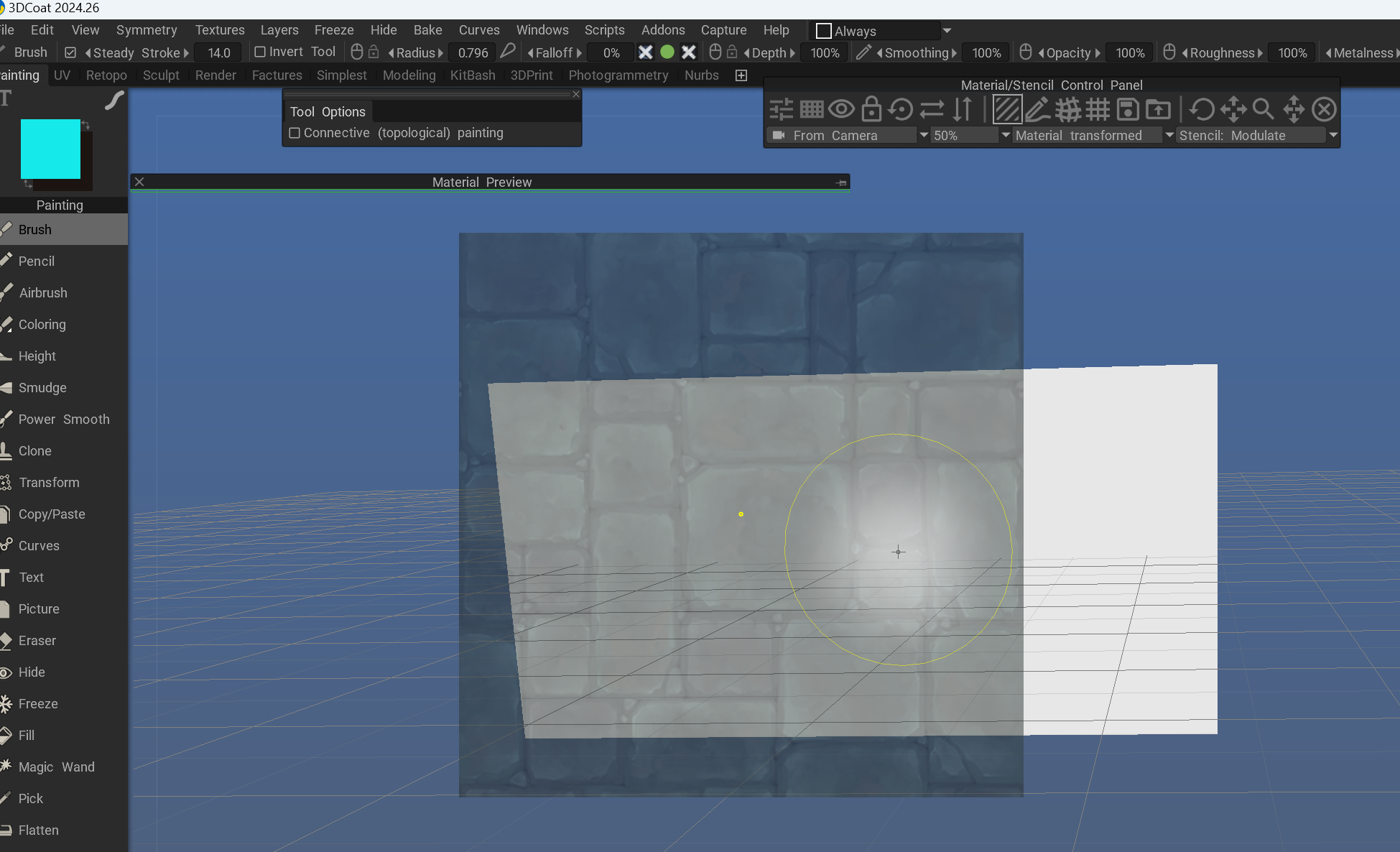Open the eye visibility icon in Material/Stencil panel

[841, 109]
